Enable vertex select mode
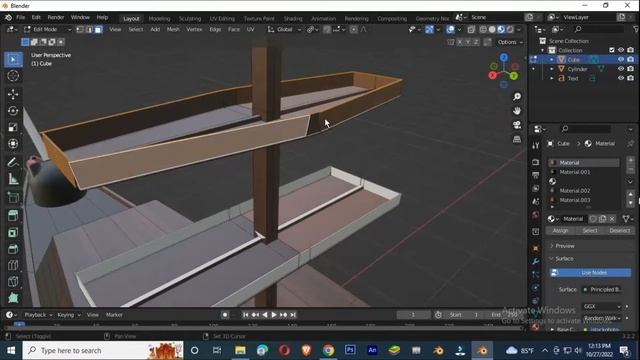Screen dimensions: 640x360 [x=80, y=29]
